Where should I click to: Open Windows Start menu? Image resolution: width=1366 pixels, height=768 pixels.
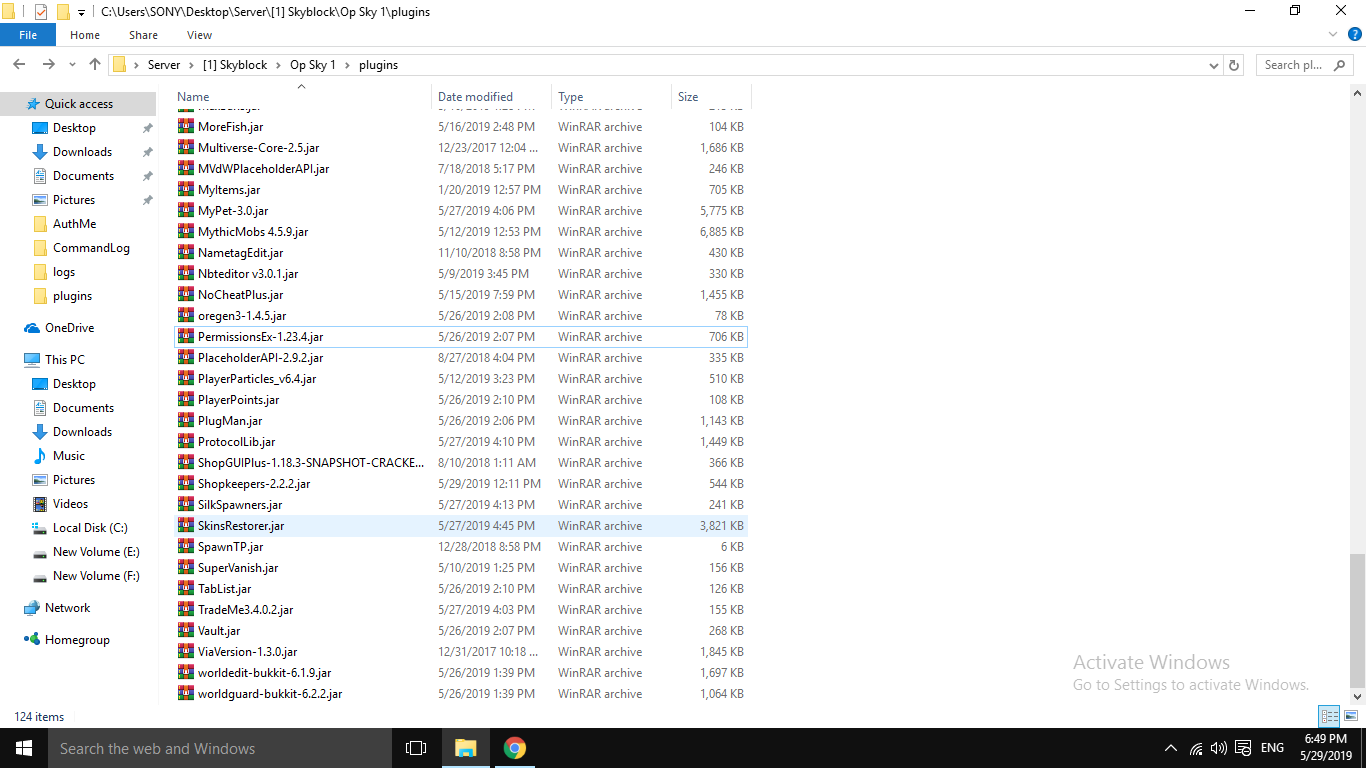coord(24,748)
